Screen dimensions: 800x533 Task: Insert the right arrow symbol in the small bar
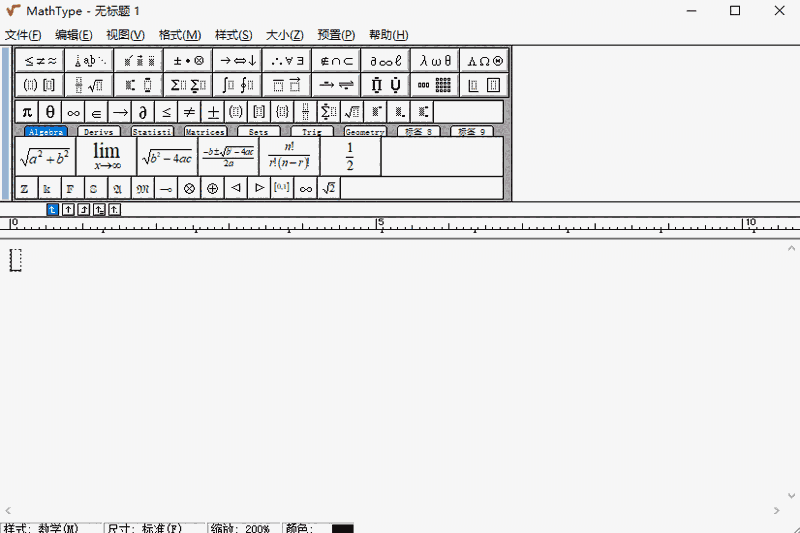click(x=120, y=112)
